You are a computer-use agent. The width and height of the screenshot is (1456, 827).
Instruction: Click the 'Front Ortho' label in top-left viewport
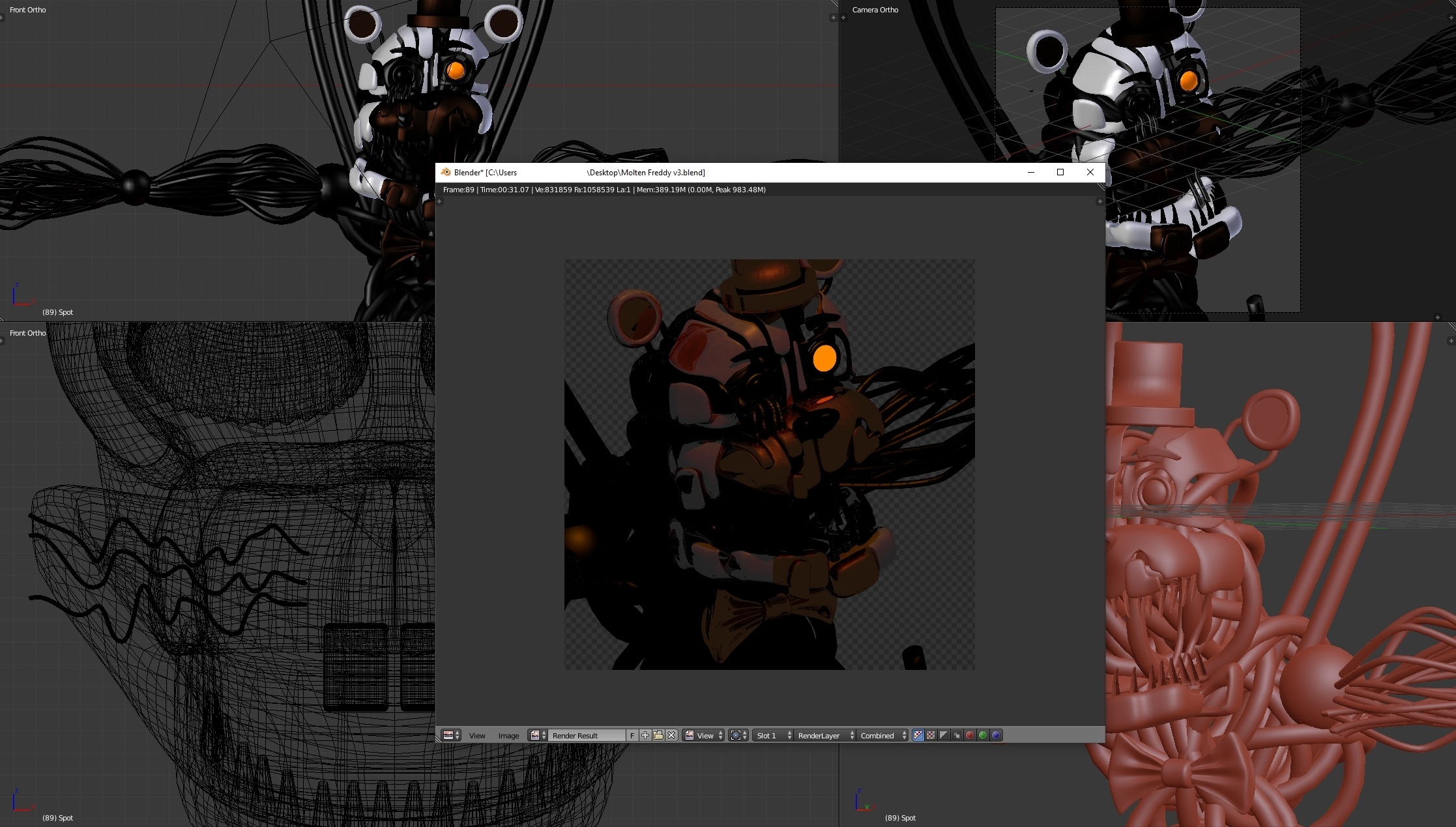28,10
